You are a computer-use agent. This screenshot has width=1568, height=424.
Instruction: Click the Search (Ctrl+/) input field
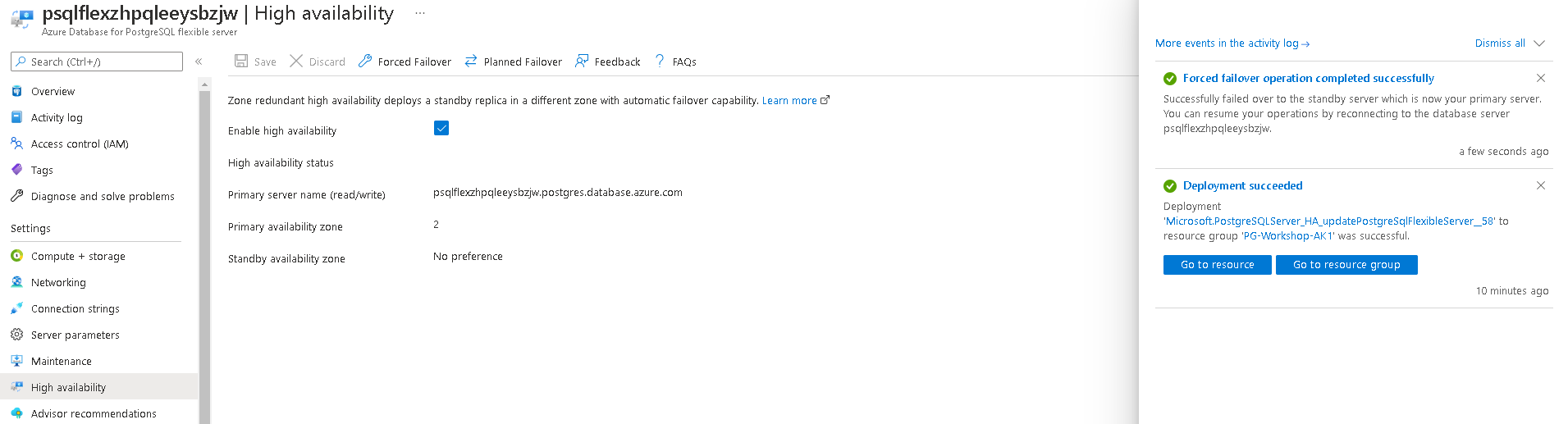97,62
